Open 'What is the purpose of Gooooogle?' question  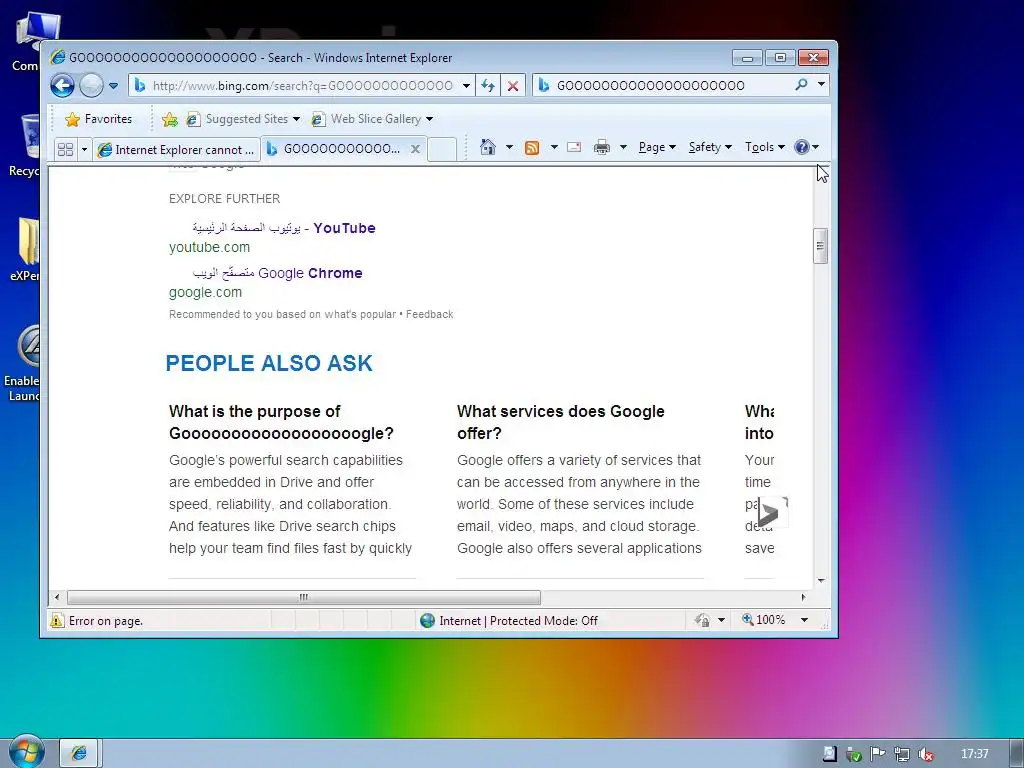[x=281, y=423]
